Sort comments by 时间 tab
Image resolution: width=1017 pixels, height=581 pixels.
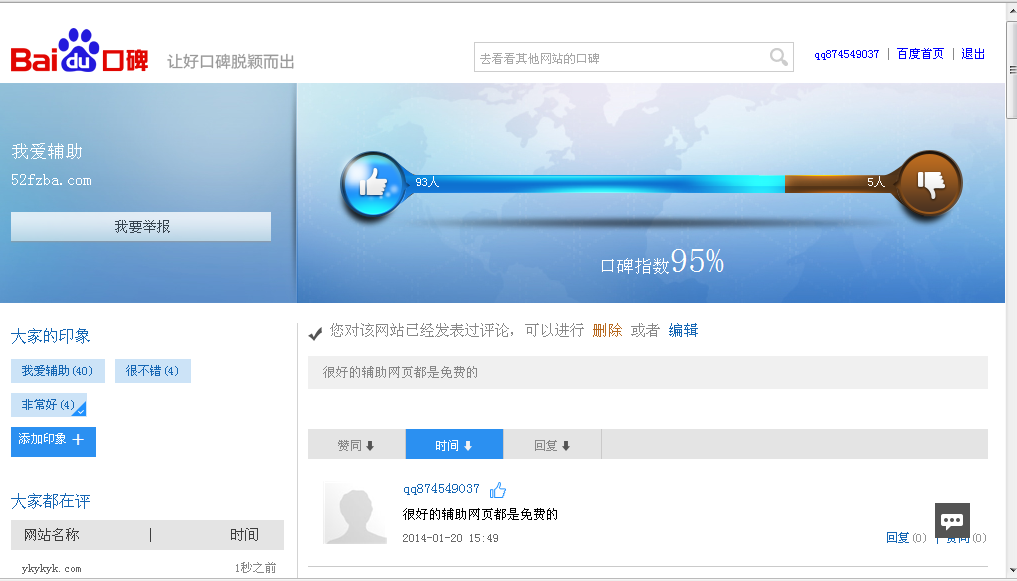tap(454, 445)
